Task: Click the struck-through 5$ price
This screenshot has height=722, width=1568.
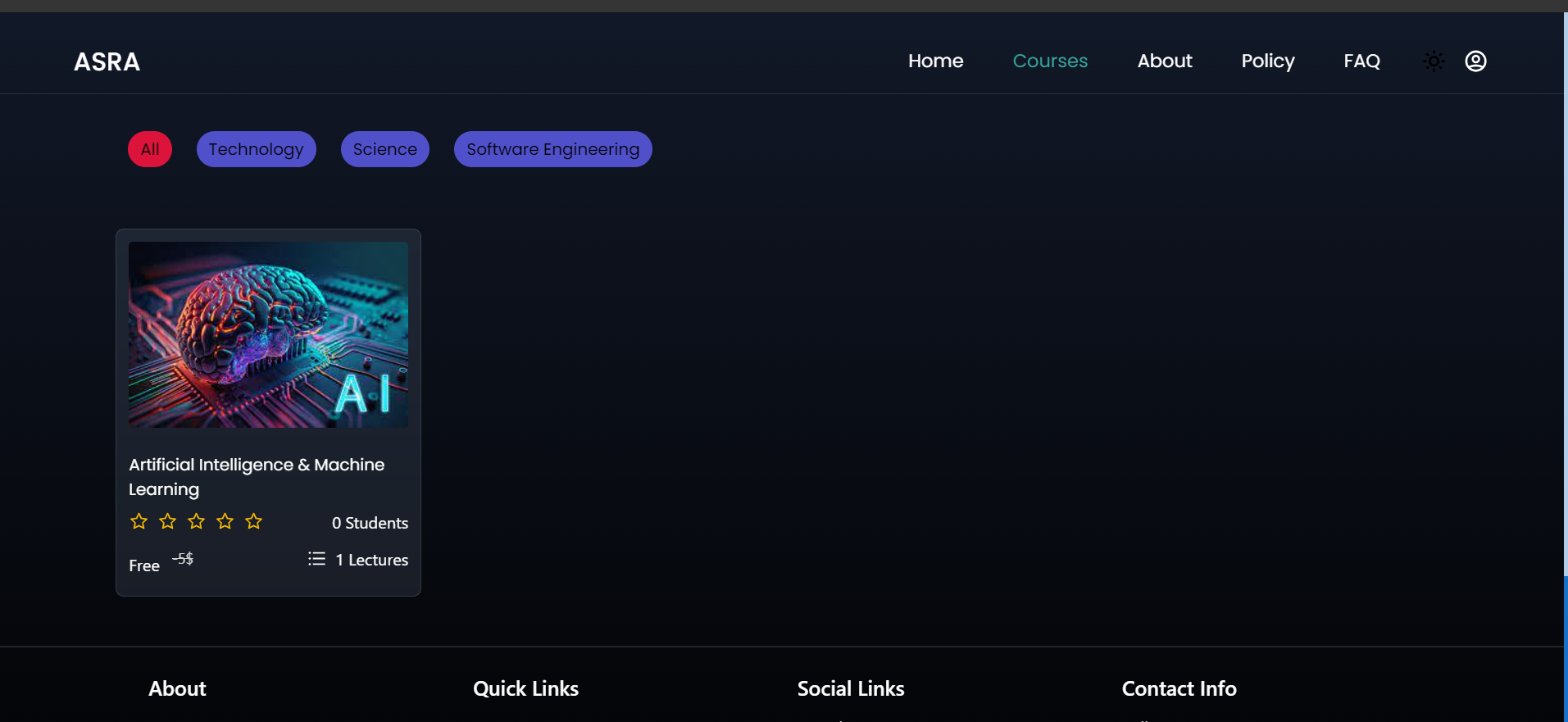Action: point(182,559)
